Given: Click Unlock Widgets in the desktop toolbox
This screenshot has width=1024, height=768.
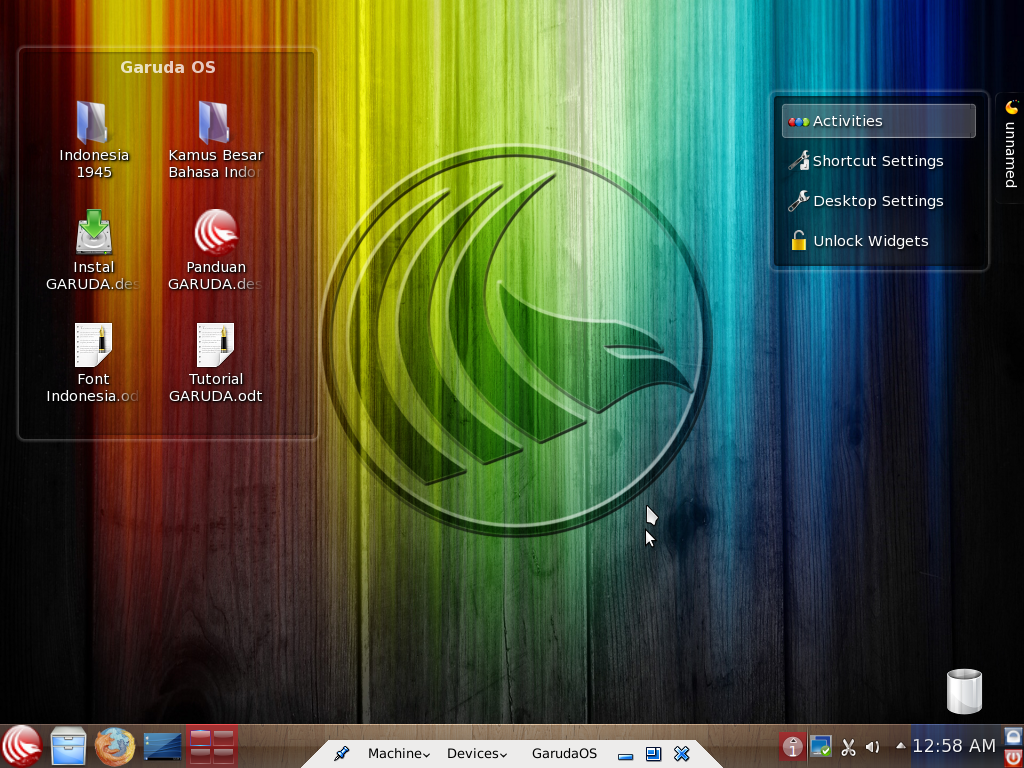Looking at the screenshot, I should (x=871, y=241).
